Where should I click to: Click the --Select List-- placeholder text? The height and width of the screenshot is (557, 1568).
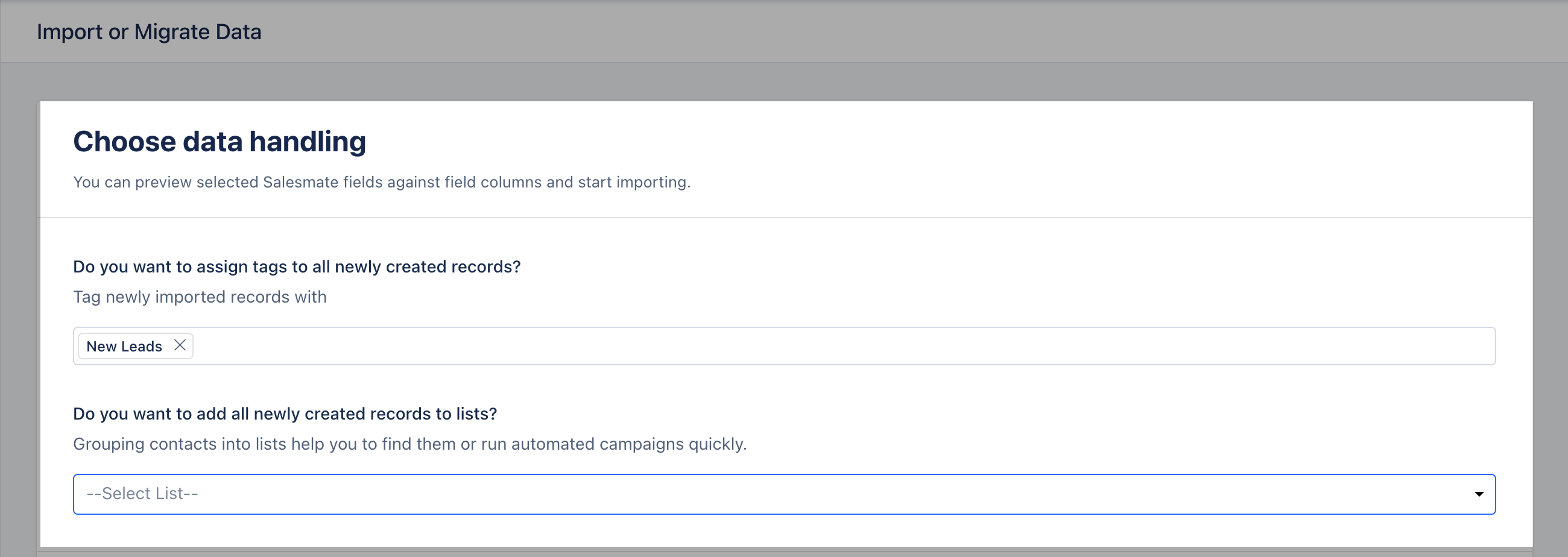tap(142, 494)
